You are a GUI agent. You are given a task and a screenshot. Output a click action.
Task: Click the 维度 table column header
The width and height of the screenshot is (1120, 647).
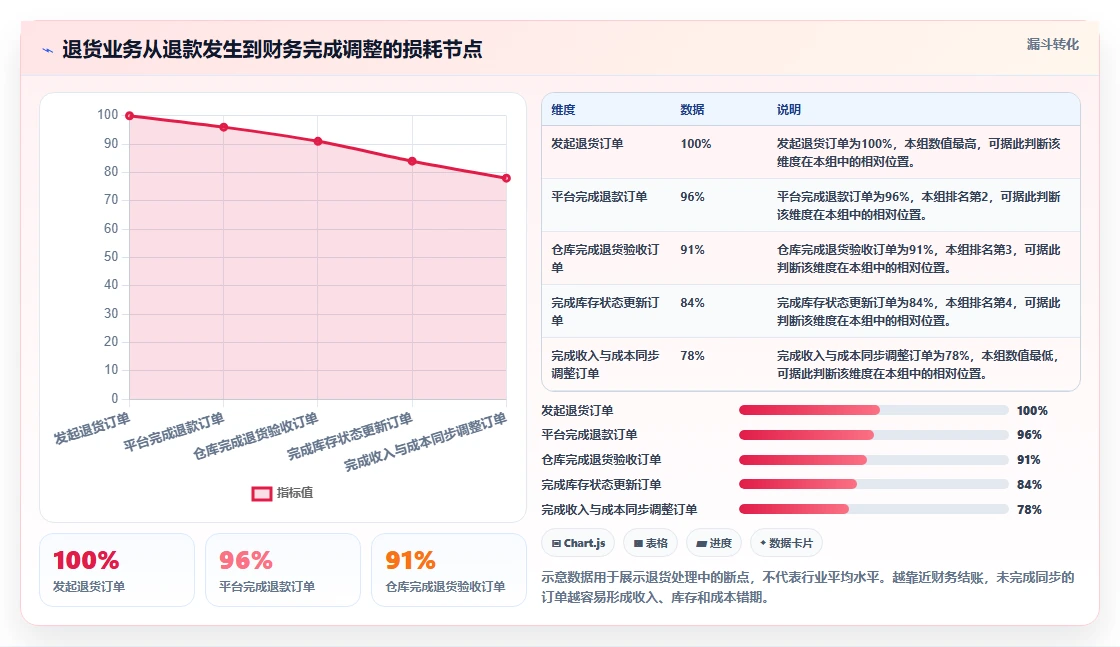(563, 110)
